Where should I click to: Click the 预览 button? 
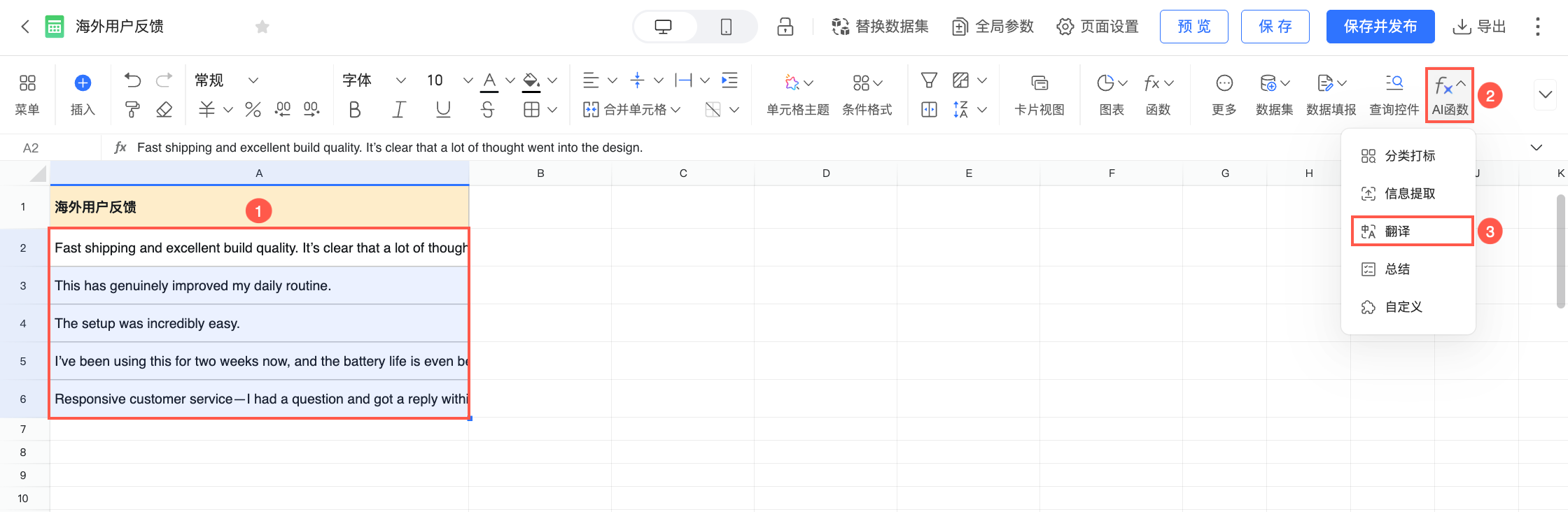click(1194, 27)
